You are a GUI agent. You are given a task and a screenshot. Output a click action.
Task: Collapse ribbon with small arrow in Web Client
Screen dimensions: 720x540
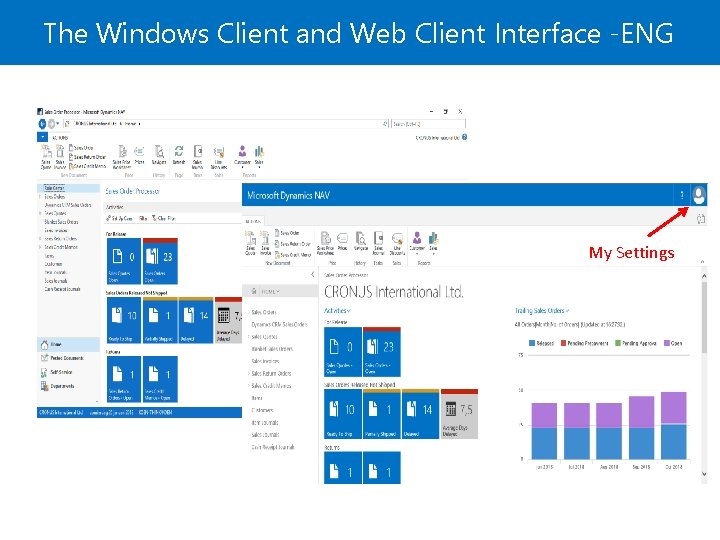coord(703,261)
